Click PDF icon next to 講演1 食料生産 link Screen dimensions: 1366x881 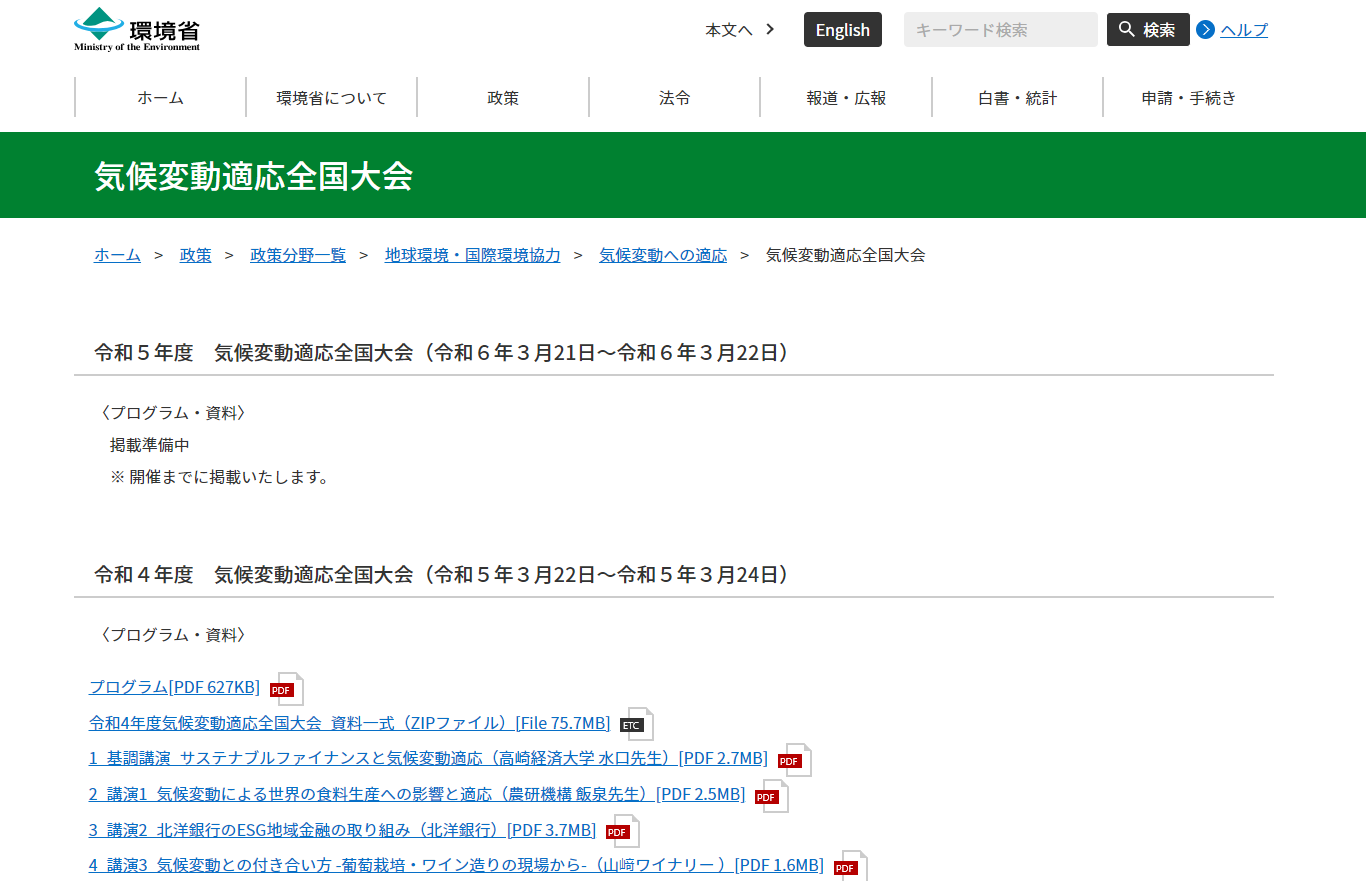point(771,796)
